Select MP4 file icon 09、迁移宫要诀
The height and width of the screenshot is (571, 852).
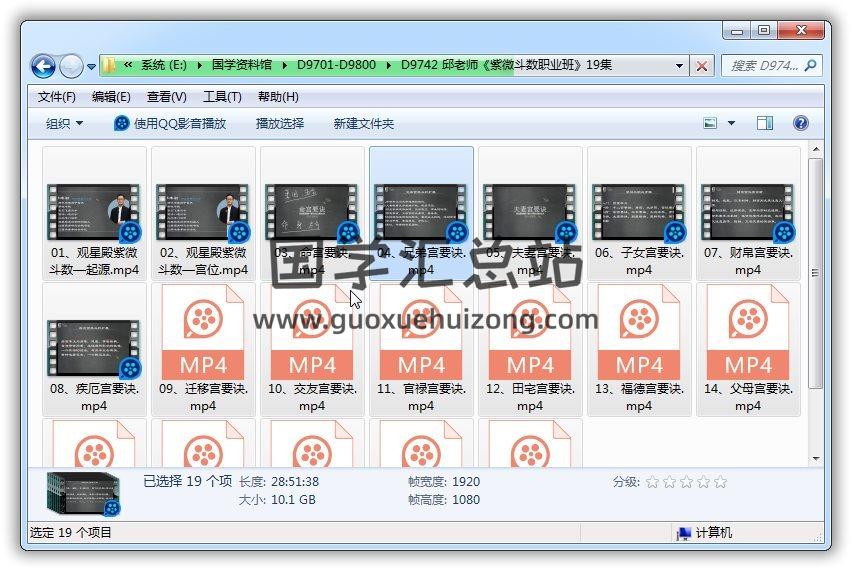tap(203, 332)
